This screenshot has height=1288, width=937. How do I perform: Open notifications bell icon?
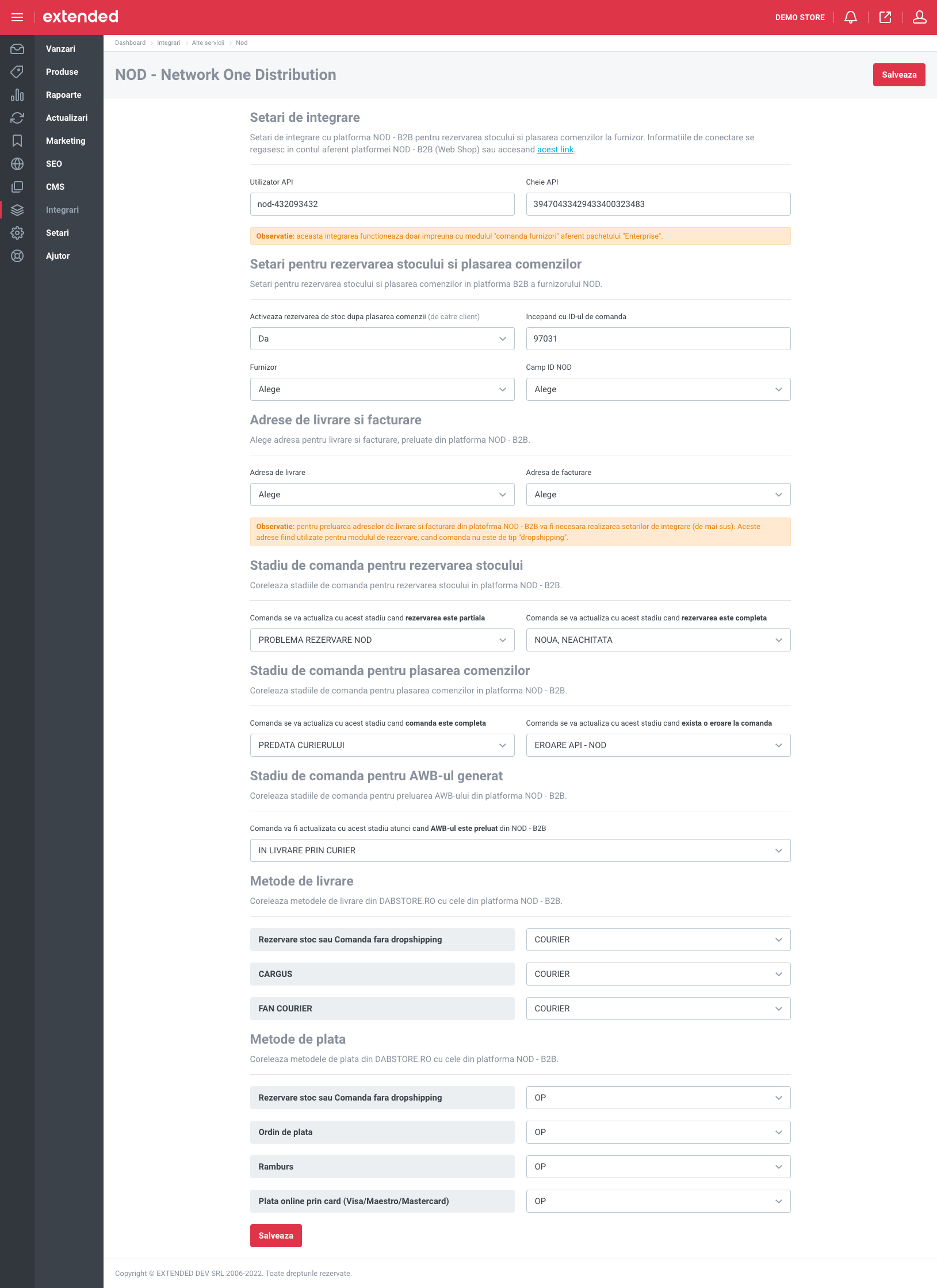pos(851,17)
